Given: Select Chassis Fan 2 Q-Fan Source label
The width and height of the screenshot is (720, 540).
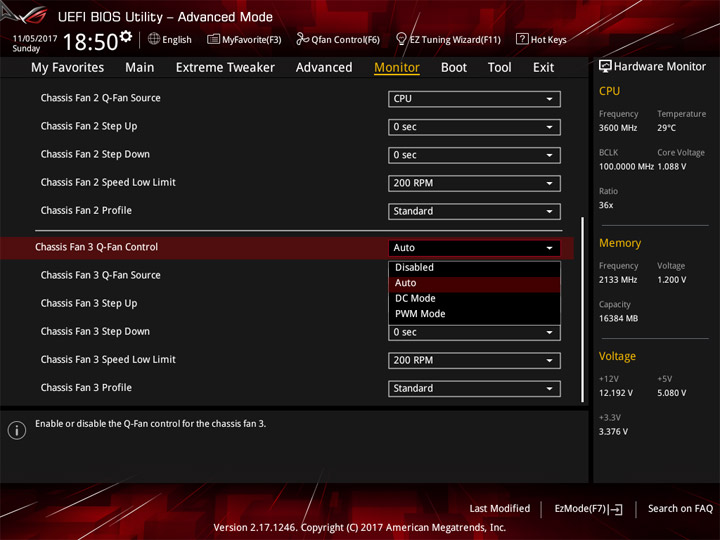Looking at the screenshot, I should click(x=101, y=98).
